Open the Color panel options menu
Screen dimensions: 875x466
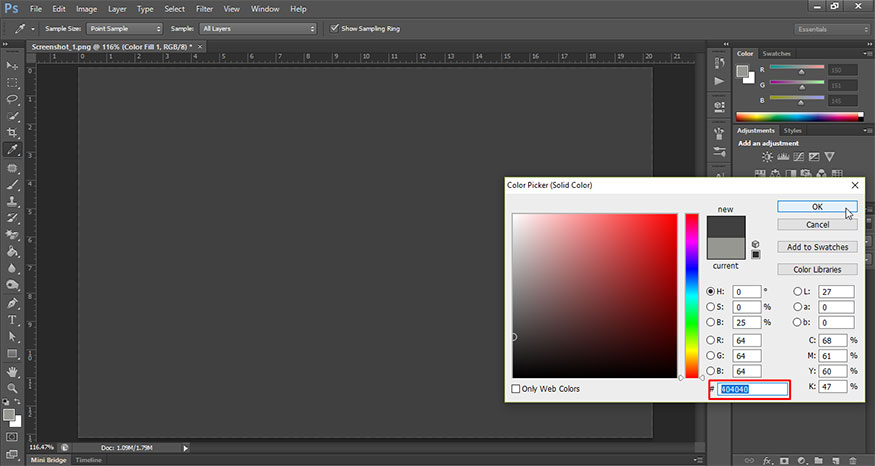pyautogui.click(x=867, y=54)
